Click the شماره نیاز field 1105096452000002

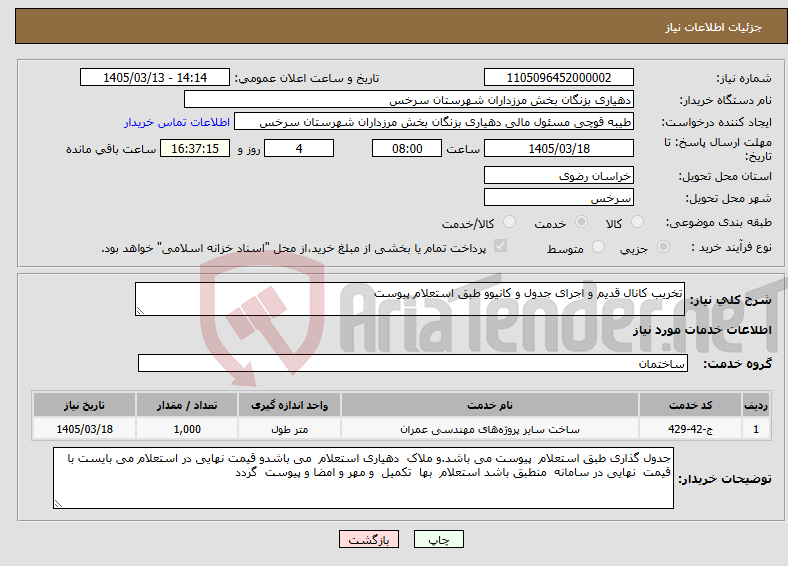tap(558, 77)
